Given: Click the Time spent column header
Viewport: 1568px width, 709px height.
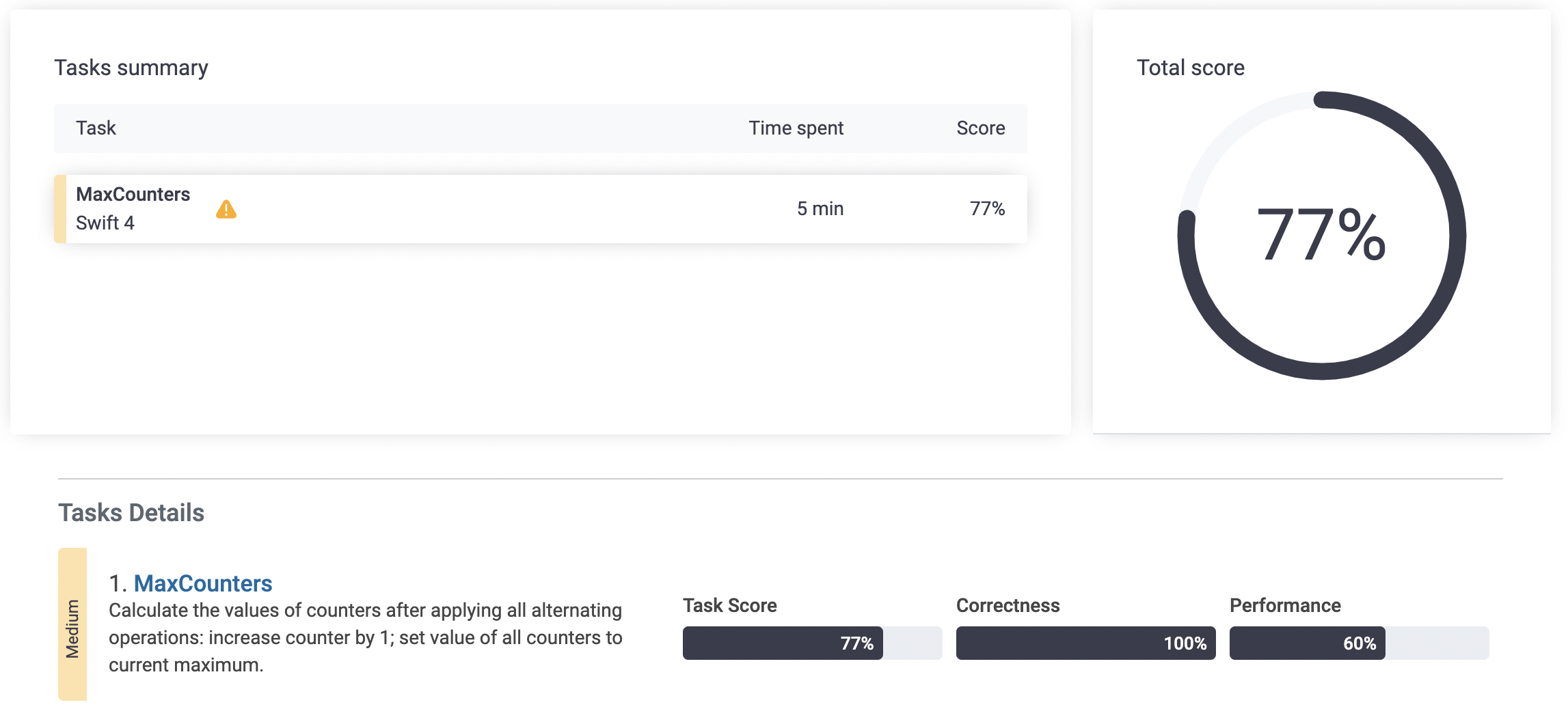Looking at the screenshot, I should pos(796,128).
